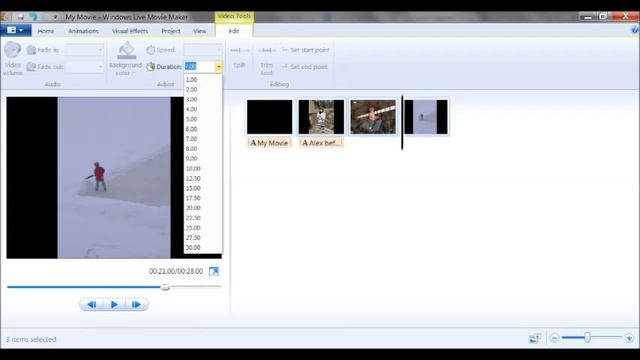Screen dimensions: 640x360
Task: Click the My Movie title caption
Action: (269, 143)
